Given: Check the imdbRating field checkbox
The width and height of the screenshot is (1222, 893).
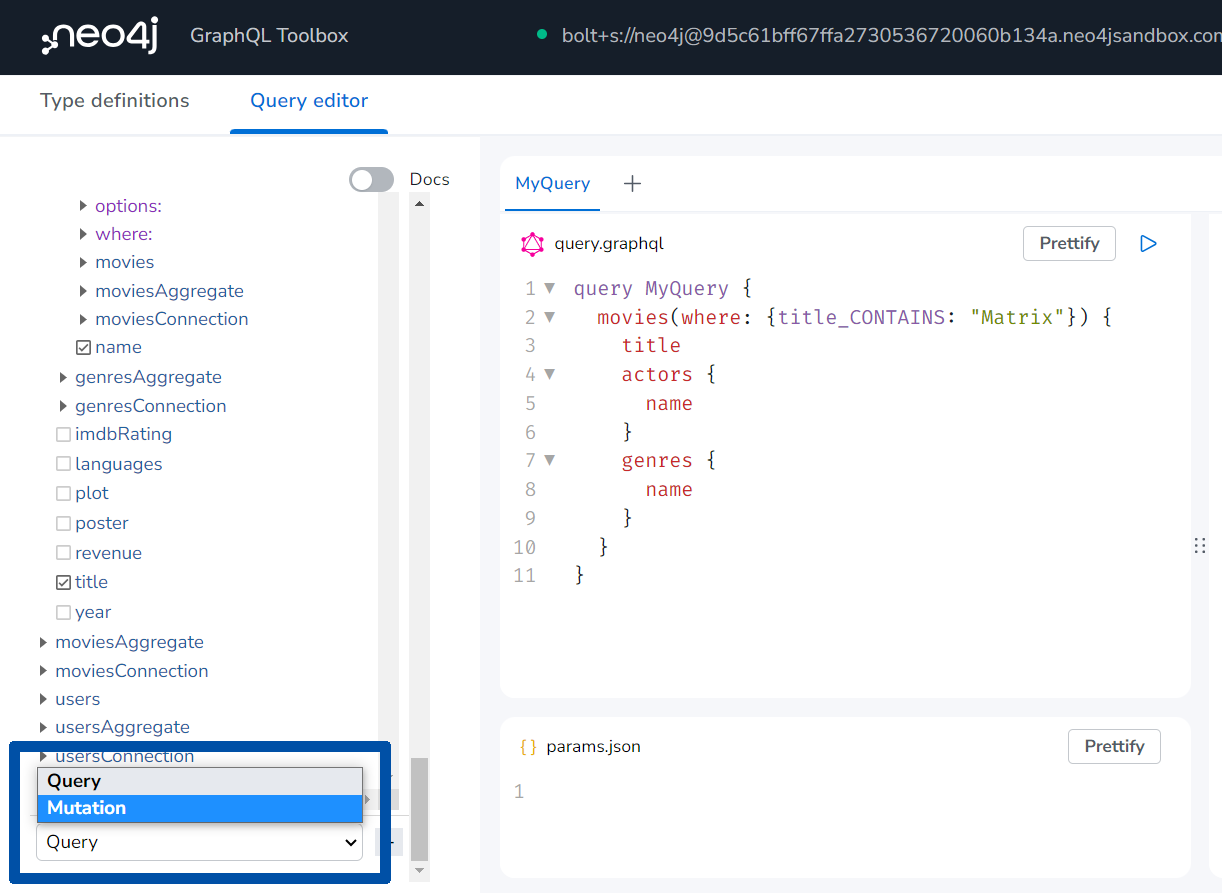Looking at the screenshot, I should [x=64, y=435].
